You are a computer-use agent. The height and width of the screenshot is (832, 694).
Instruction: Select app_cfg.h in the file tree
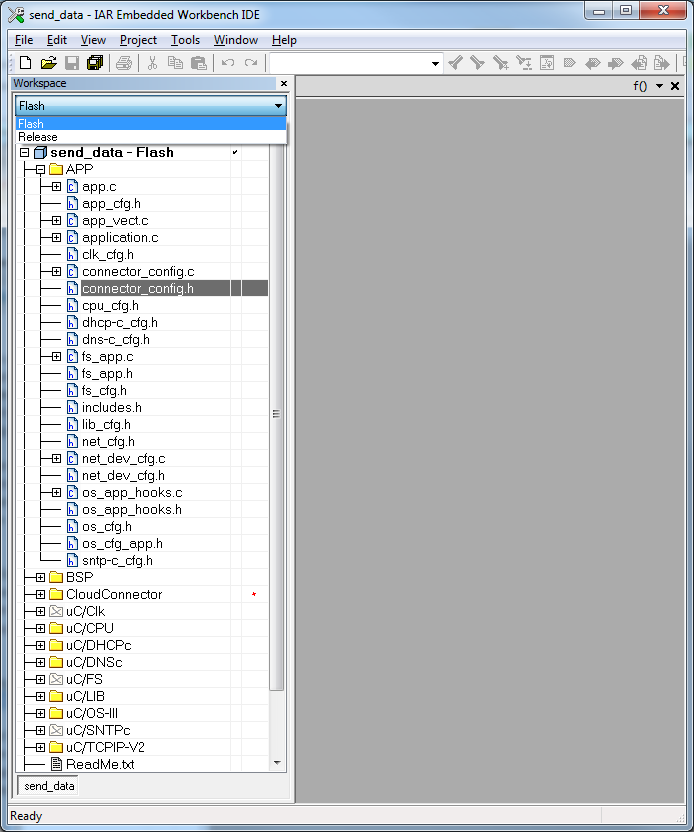(x=111, y=204)
